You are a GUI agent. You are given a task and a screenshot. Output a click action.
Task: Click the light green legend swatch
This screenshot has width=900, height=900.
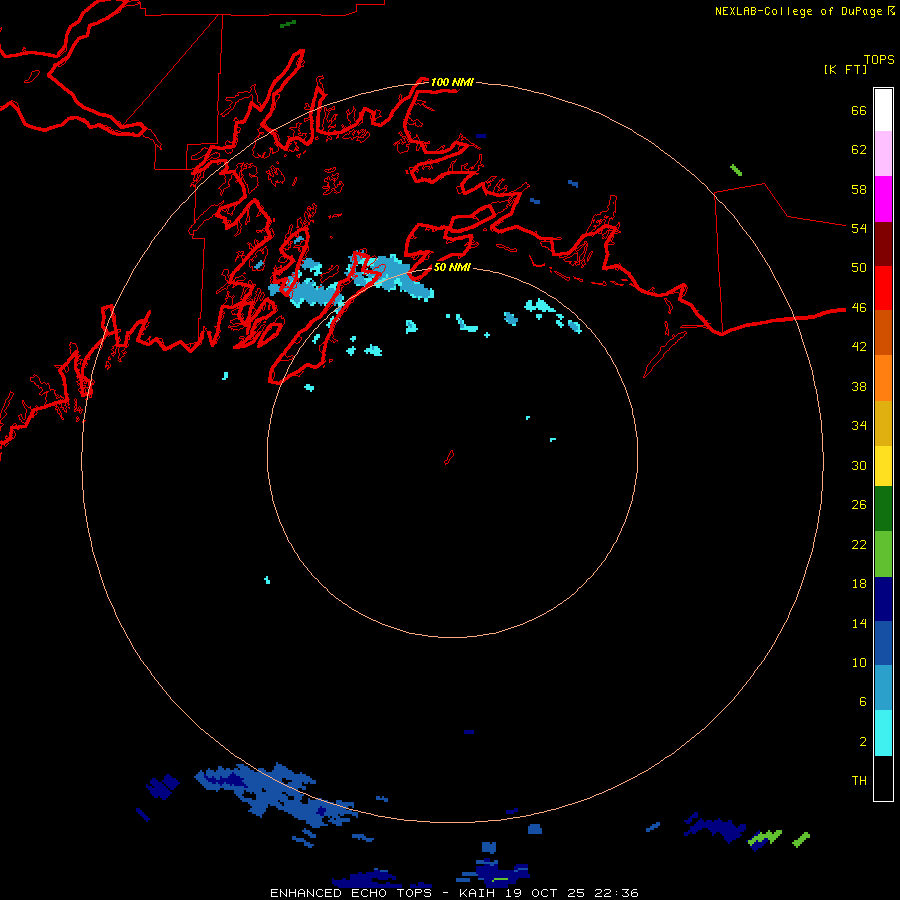pos(883,554)
